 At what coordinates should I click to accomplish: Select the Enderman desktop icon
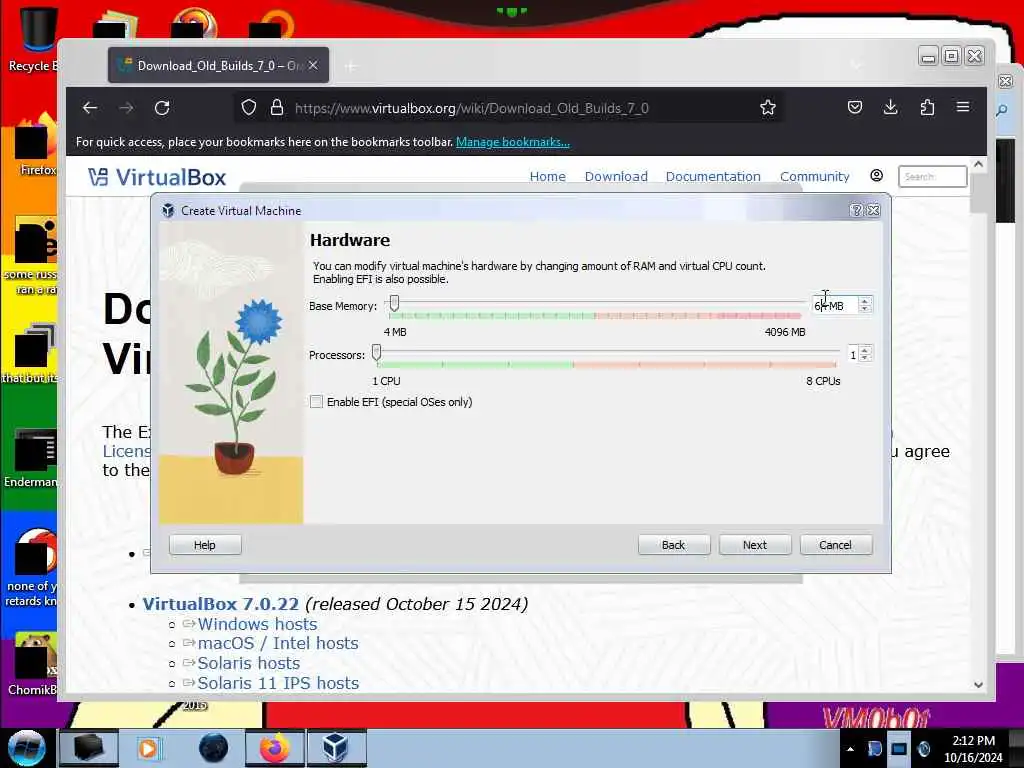coord(31,458)
